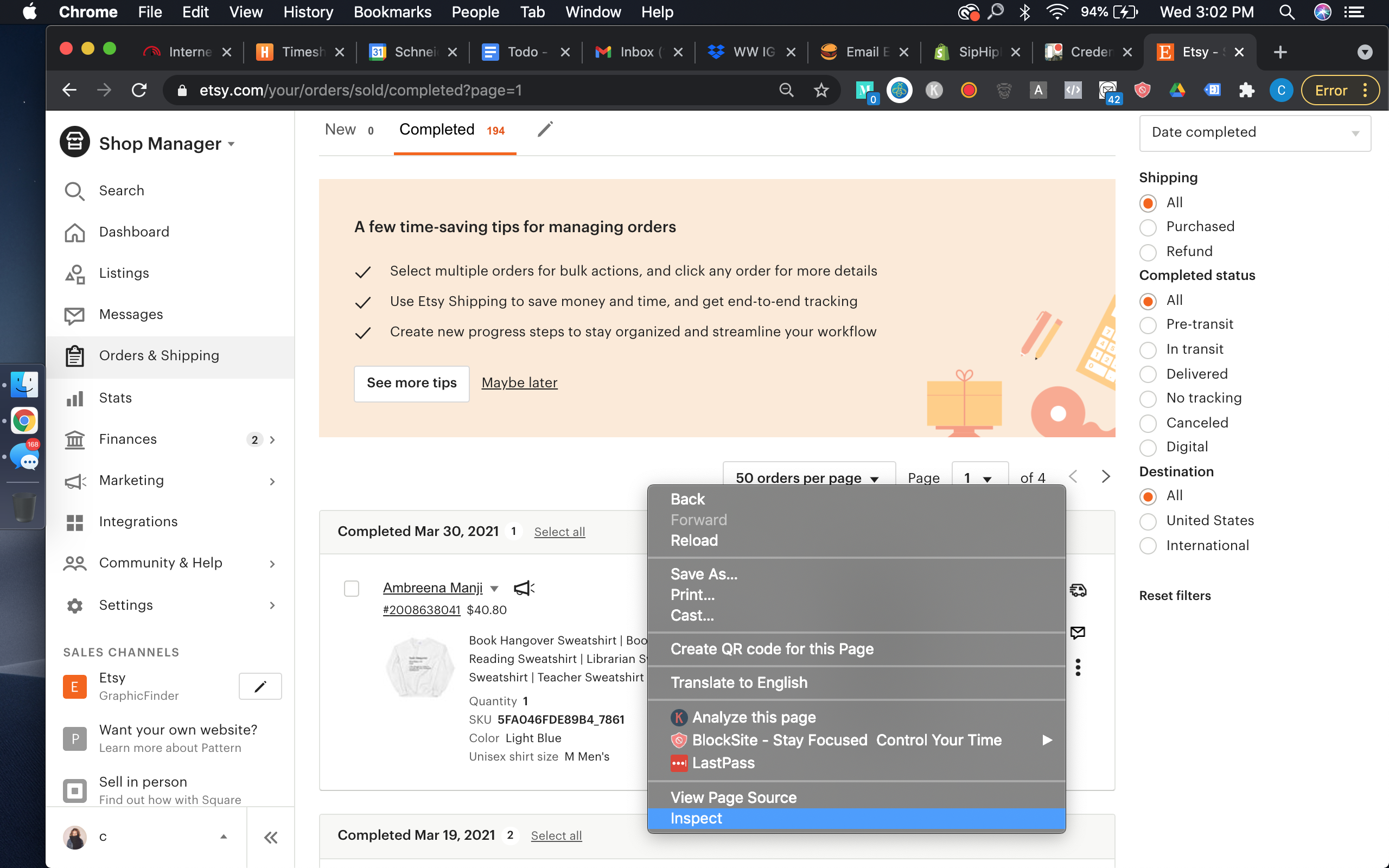Image resolution: width=1389 pixels, height=868 pixels.
Task: Click the Inspect context menu item
Action: point(696,818)
